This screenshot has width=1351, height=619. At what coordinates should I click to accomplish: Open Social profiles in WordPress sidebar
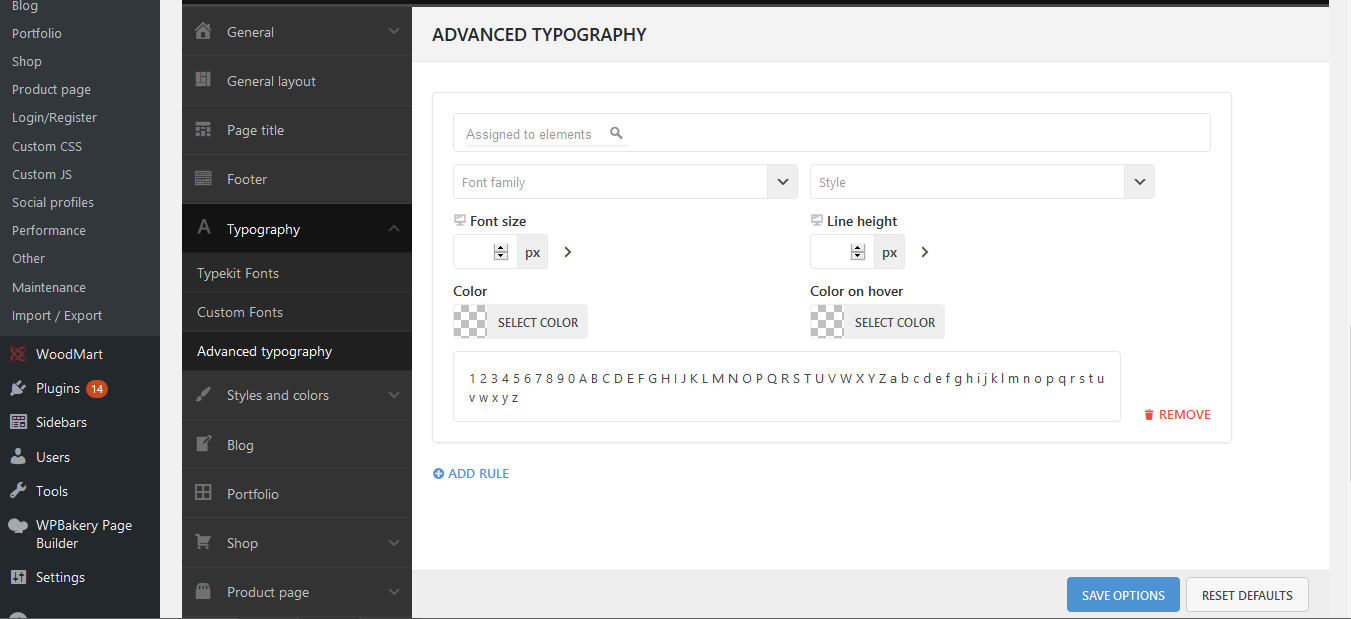pos(53,202)
